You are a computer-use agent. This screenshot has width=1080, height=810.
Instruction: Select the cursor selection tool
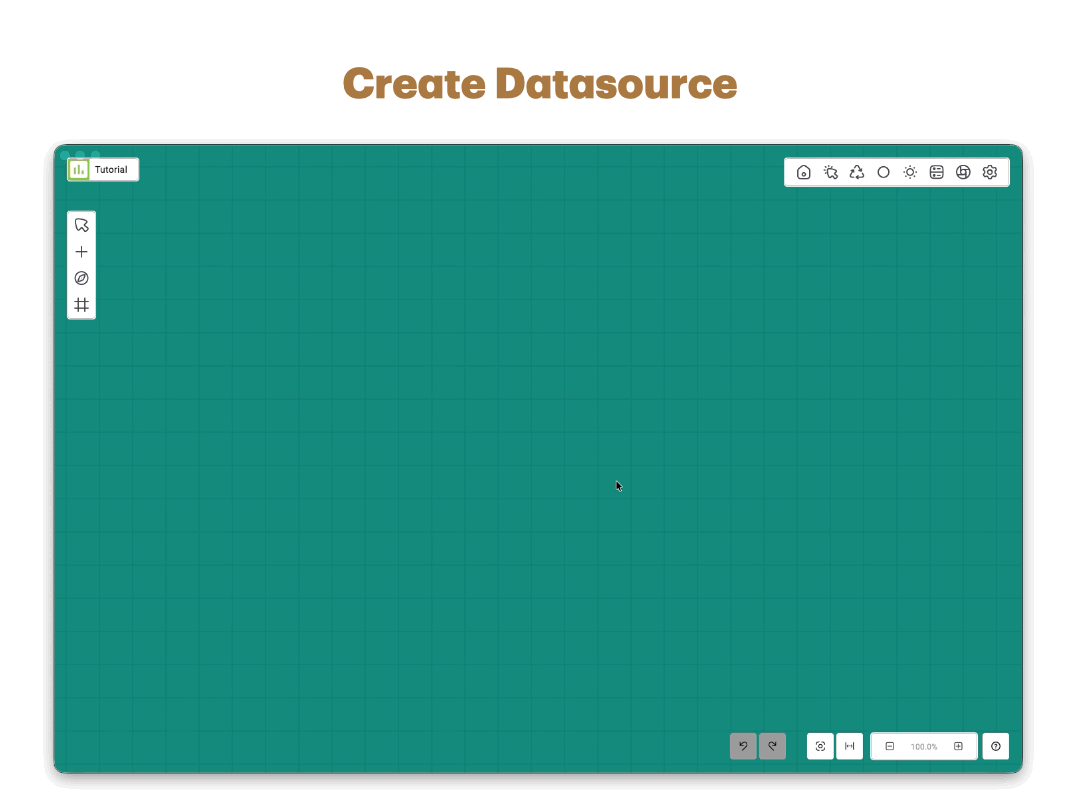(81, 224)
